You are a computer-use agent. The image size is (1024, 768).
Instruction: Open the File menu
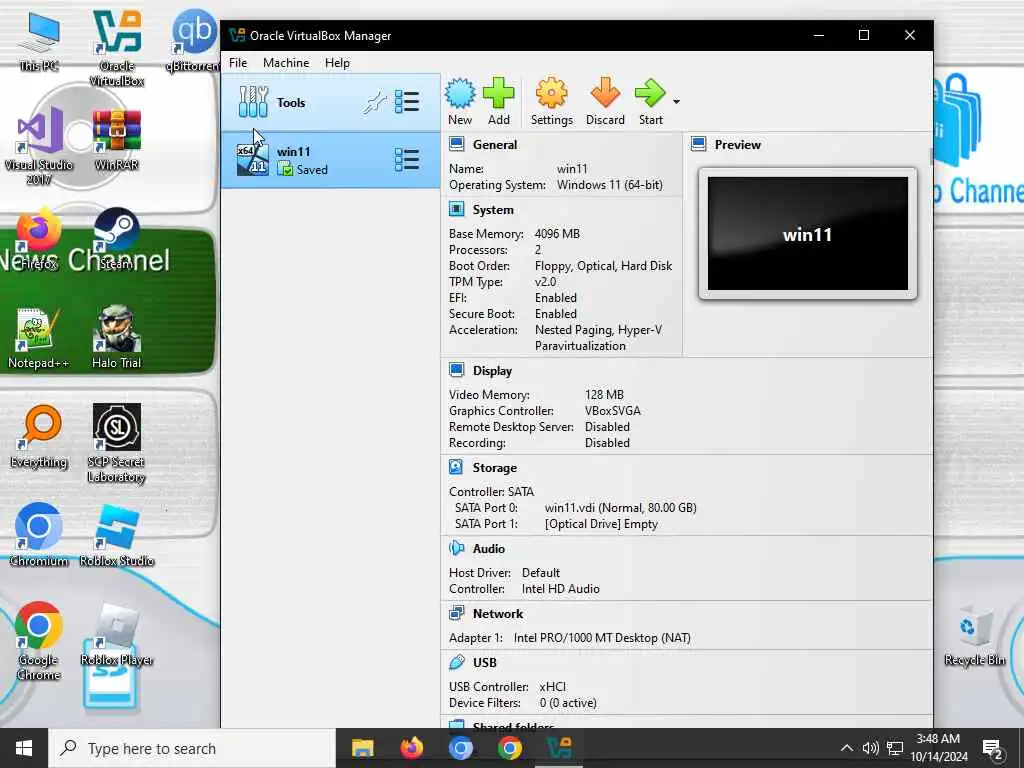tap(238, 63)
